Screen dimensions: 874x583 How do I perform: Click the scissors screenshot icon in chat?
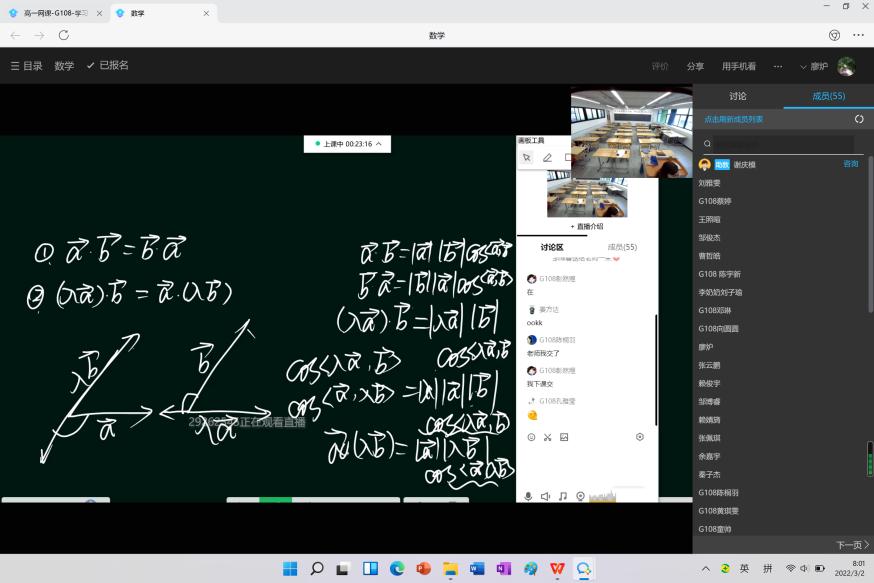[x=547, y=437]
